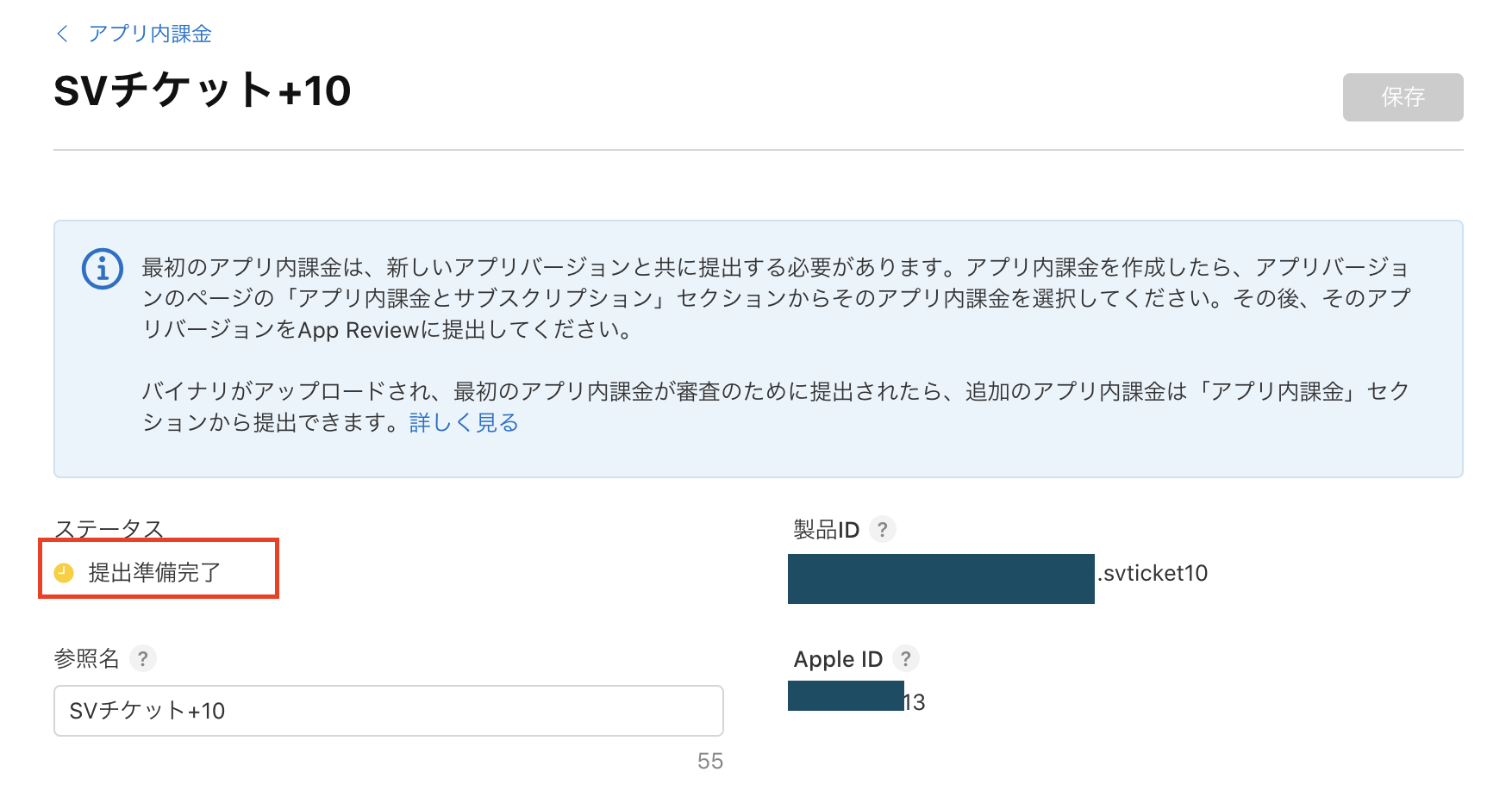The image size is (1512, 803).
Task: Click the info icon in the blue notice banner
Action: (x=101, y=270)
